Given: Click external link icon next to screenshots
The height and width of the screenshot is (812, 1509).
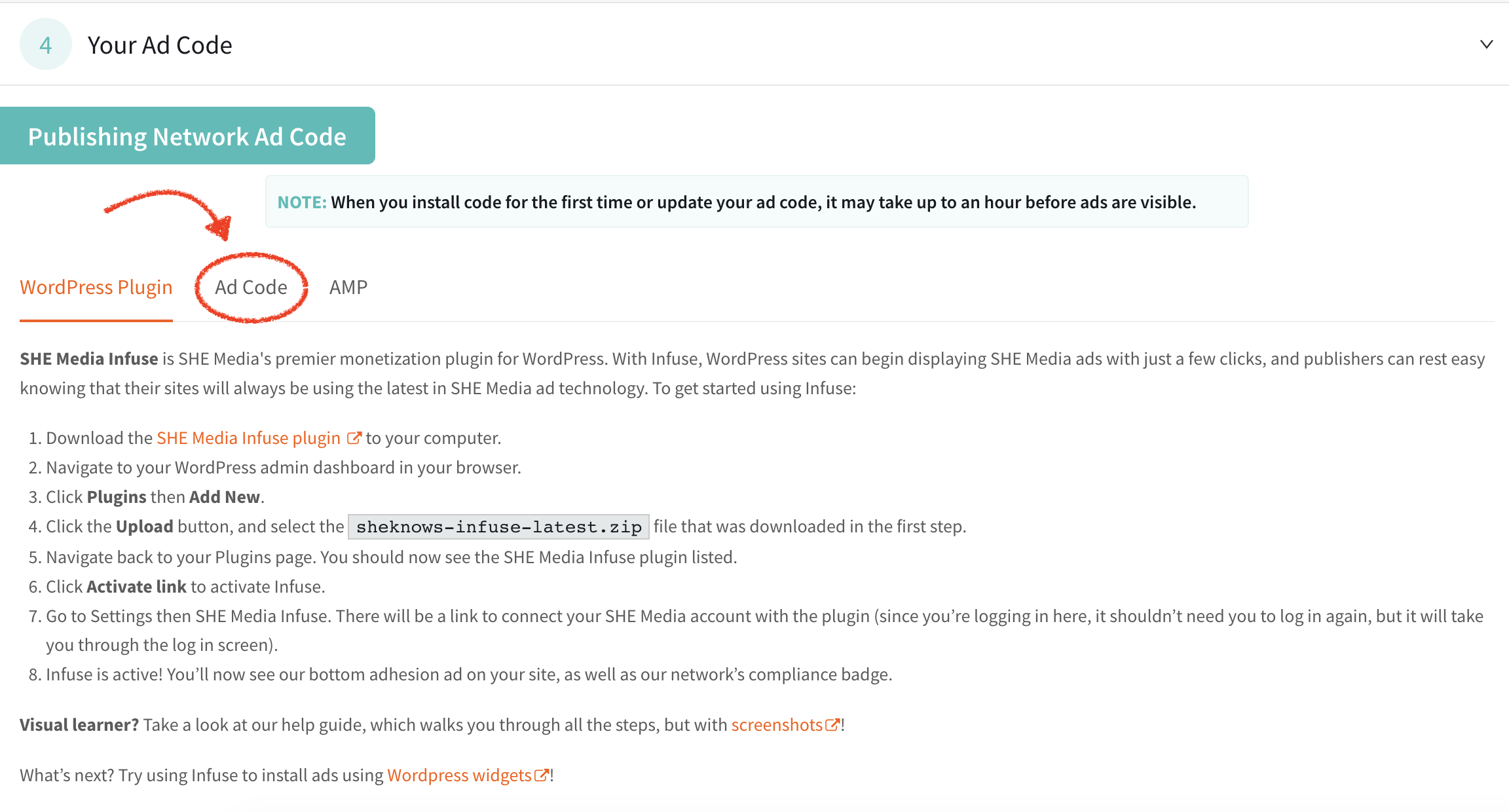Looking at the screenshot, I should click(x=832, y=724).
